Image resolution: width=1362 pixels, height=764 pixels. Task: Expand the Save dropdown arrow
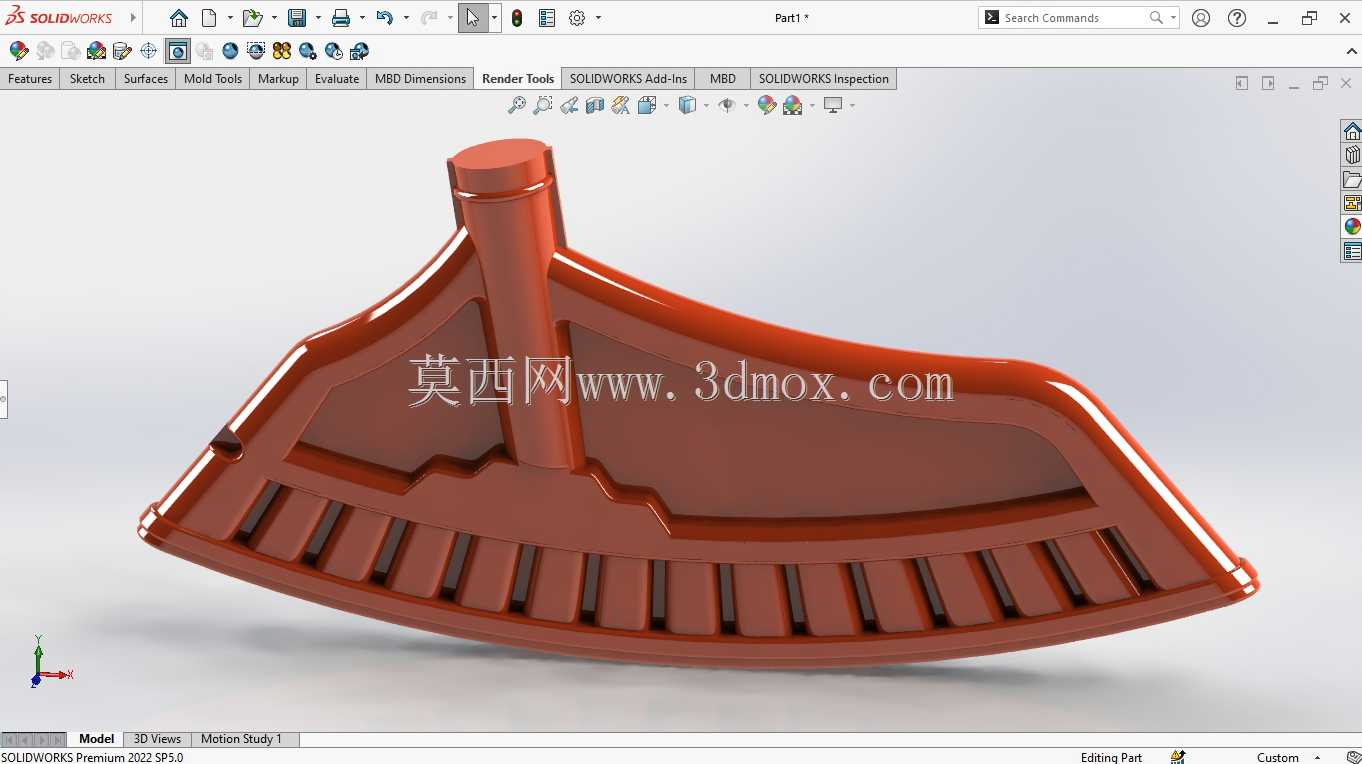[x=318, y=18]
